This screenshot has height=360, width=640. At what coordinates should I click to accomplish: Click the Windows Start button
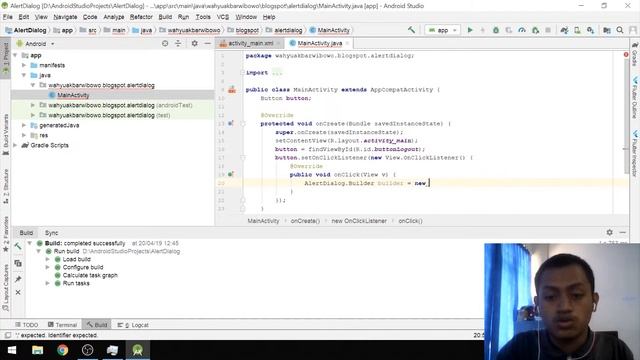click(x=12, y=350)
